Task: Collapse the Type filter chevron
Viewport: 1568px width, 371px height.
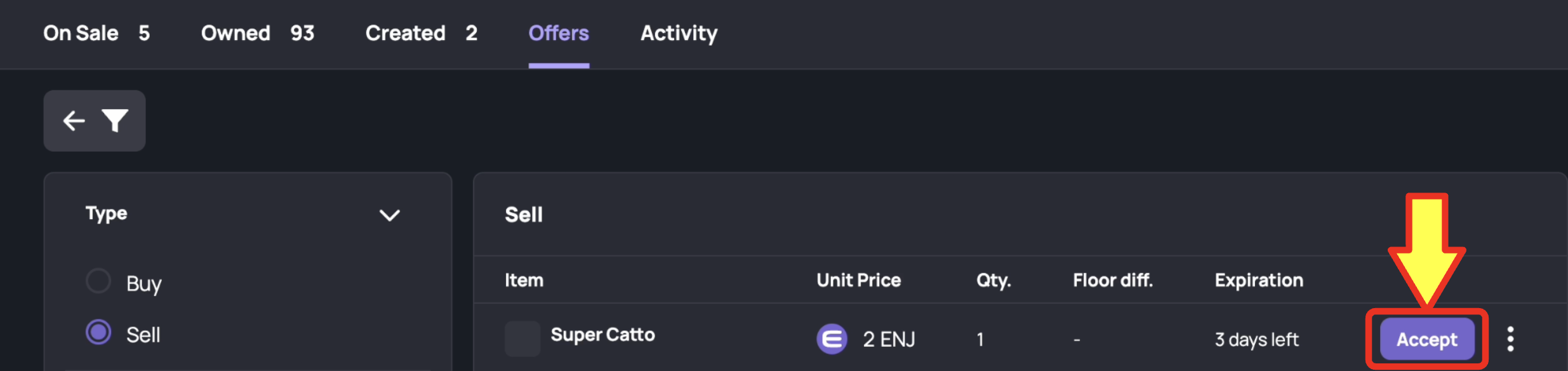Action: [x=389, y=215]
